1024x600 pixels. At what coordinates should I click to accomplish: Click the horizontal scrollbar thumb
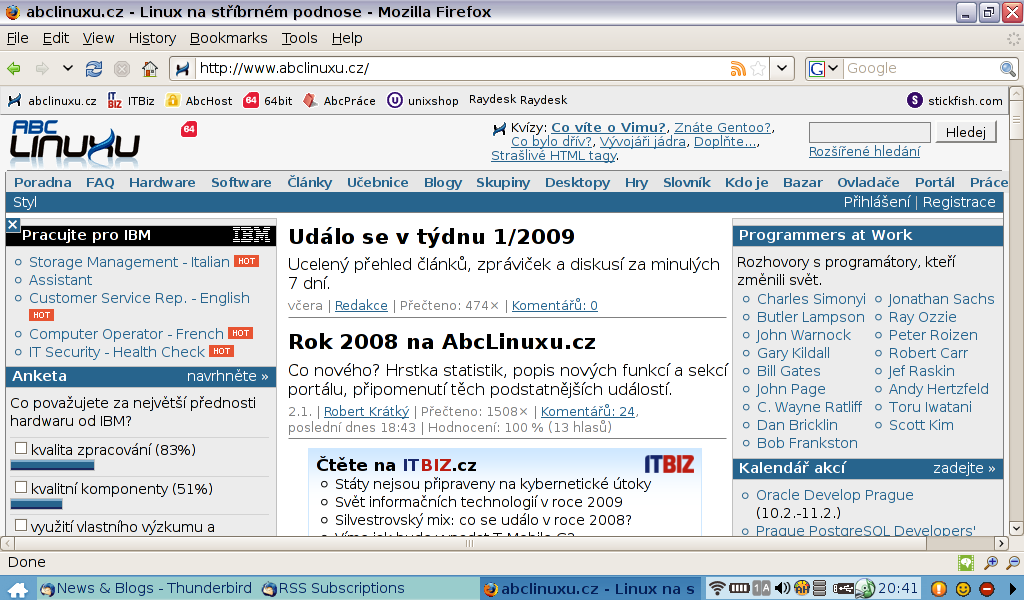coord(470,543)
